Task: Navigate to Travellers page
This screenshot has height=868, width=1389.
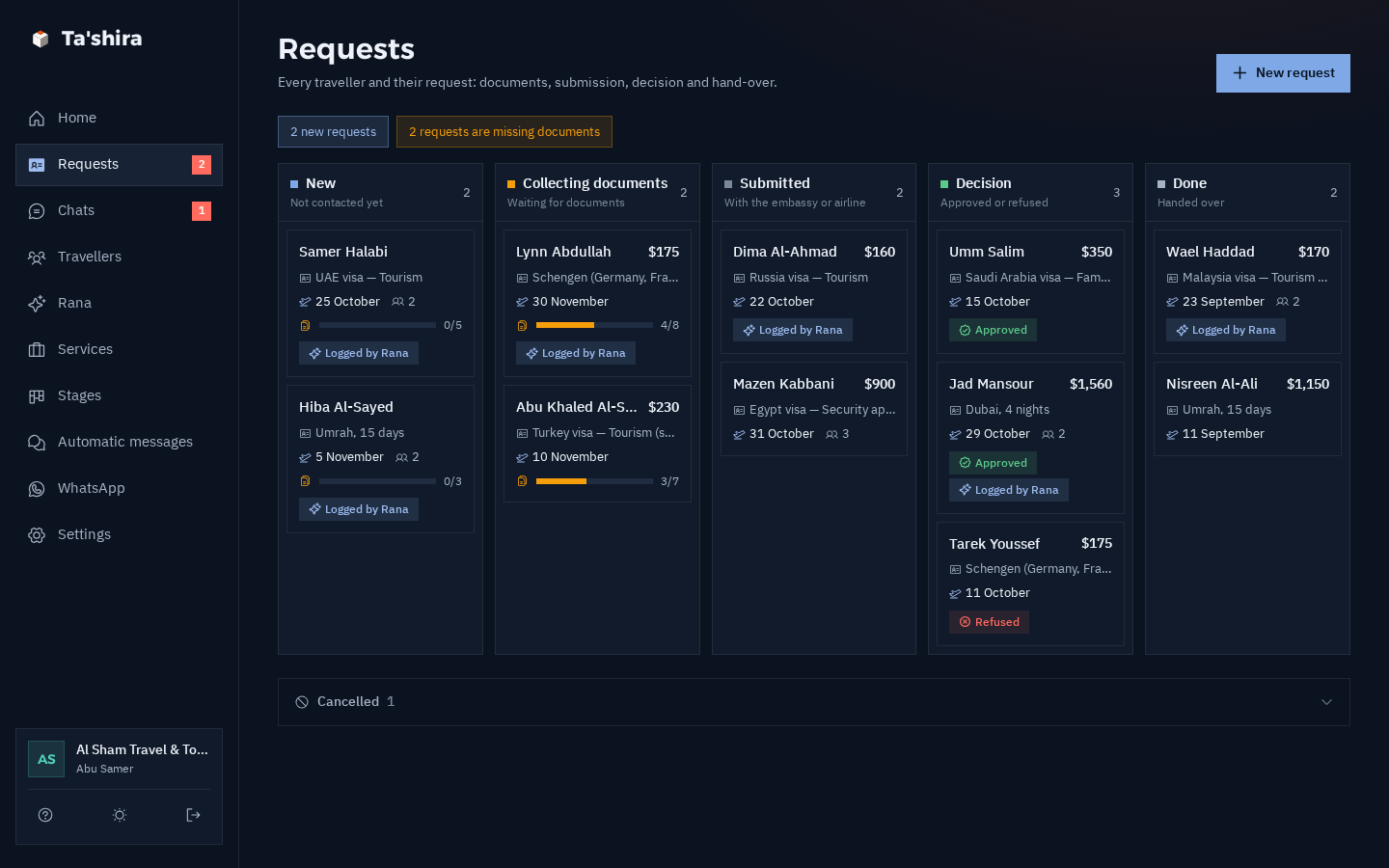Action: 119,257
